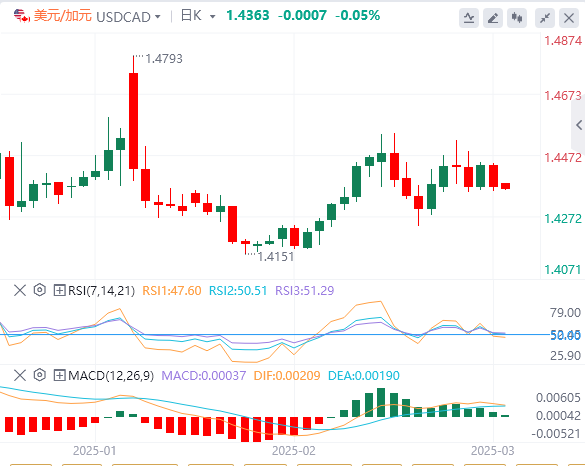Screen dimensions: 585x466
Task: Expand the MACD panel plus icon
Action: 59,375
